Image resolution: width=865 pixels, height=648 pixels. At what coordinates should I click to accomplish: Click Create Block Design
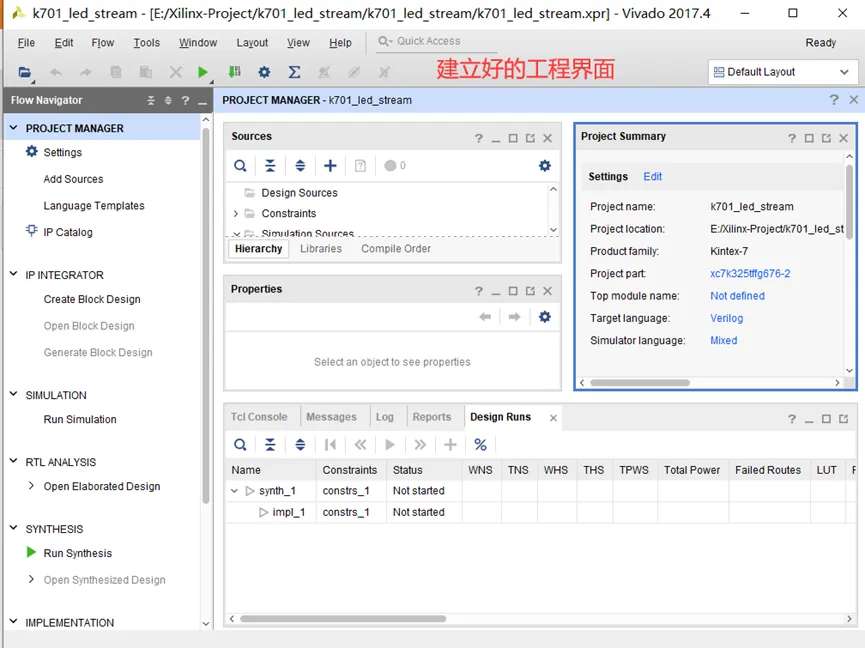click(92, 299)
